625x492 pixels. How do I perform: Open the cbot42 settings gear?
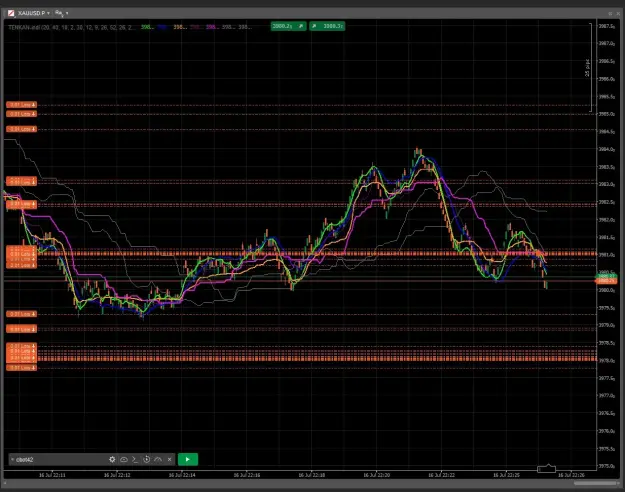tap(112, 459)
